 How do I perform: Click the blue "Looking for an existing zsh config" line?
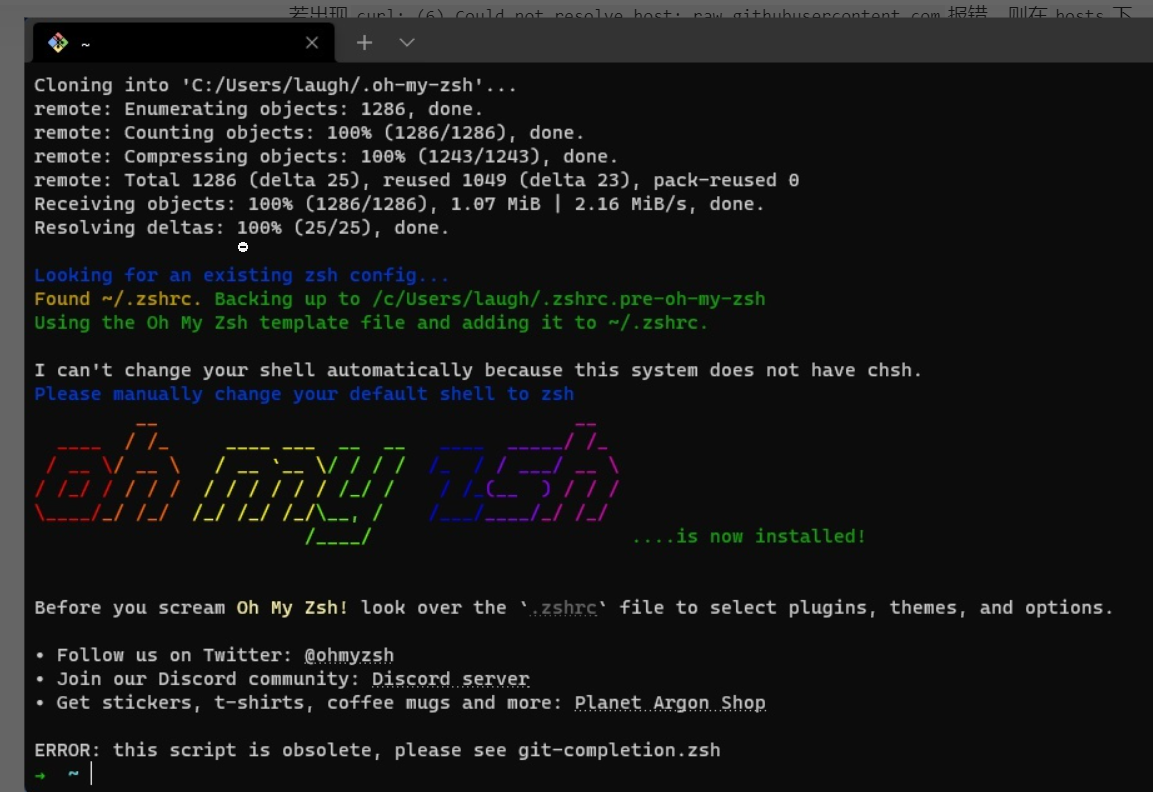[x=242, y=275]
